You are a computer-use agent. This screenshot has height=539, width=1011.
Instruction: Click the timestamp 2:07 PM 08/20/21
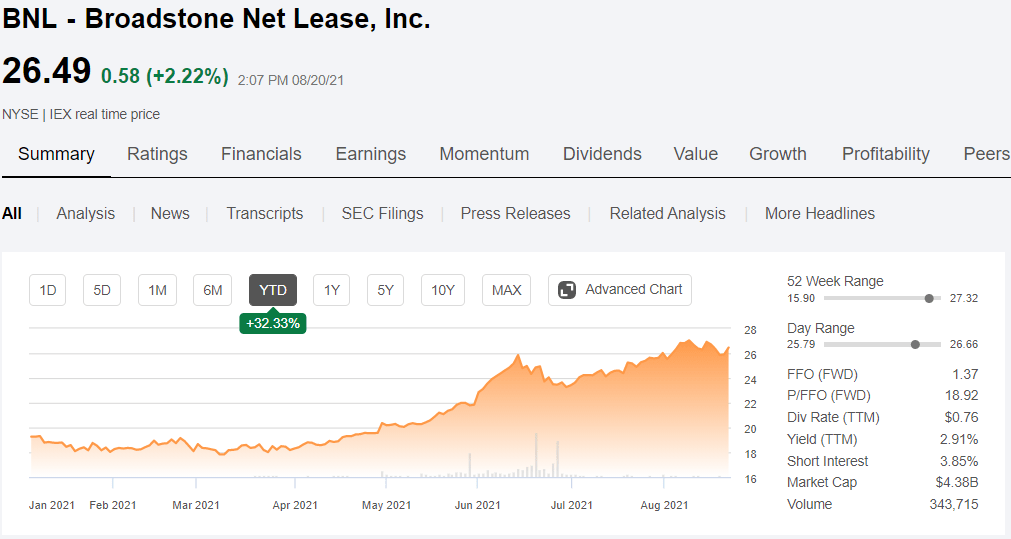291,81
